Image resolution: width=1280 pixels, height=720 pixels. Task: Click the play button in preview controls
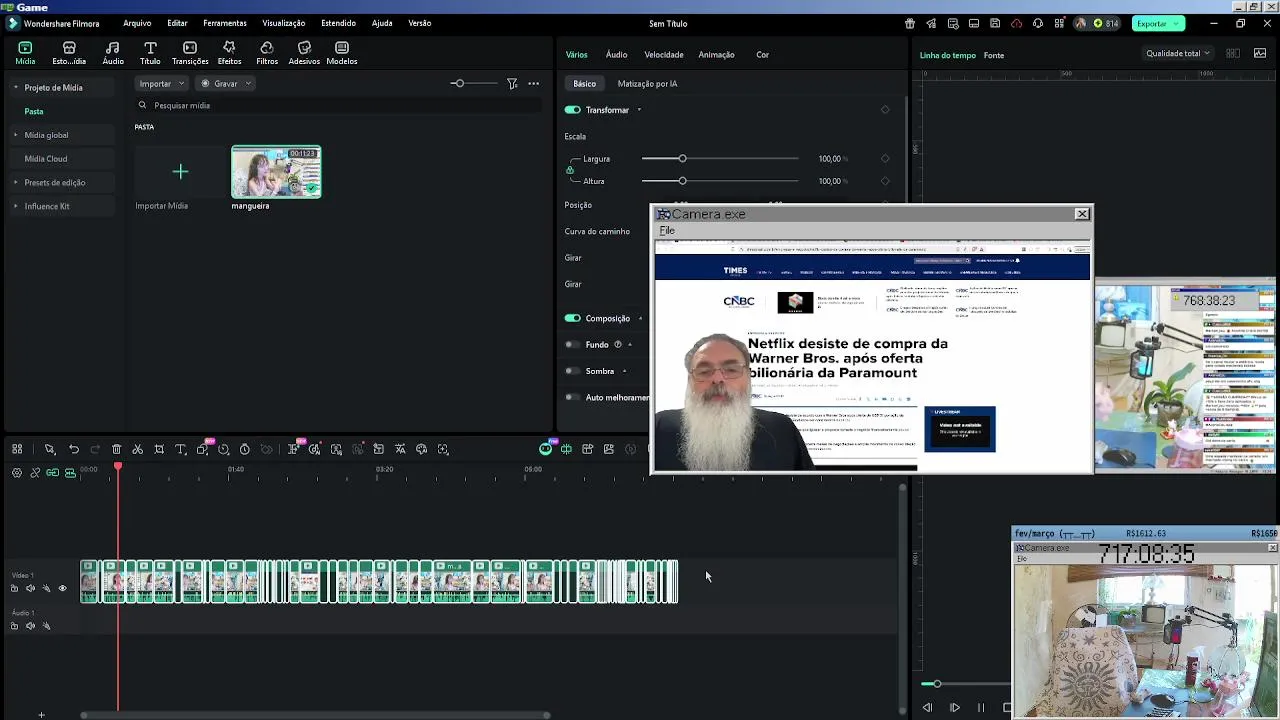[954, 708]
